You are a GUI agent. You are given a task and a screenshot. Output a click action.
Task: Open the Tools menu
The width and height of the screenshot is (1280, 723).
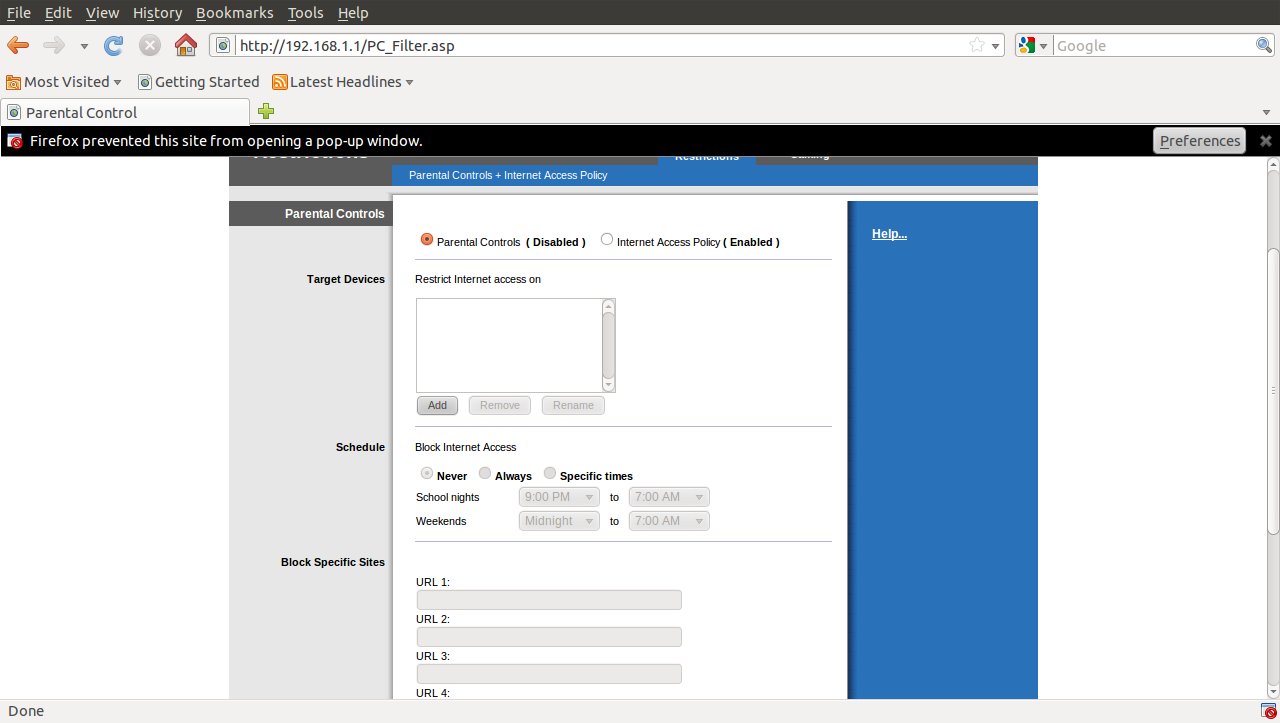pos(305,13)
